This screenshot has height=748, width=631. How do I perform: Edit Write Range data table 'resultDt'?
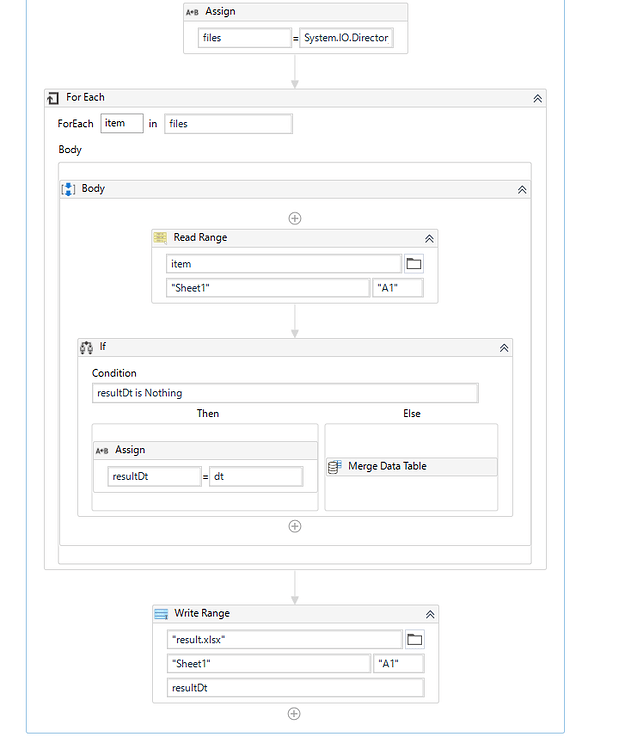pyautogui.click(x=296, y=688)
